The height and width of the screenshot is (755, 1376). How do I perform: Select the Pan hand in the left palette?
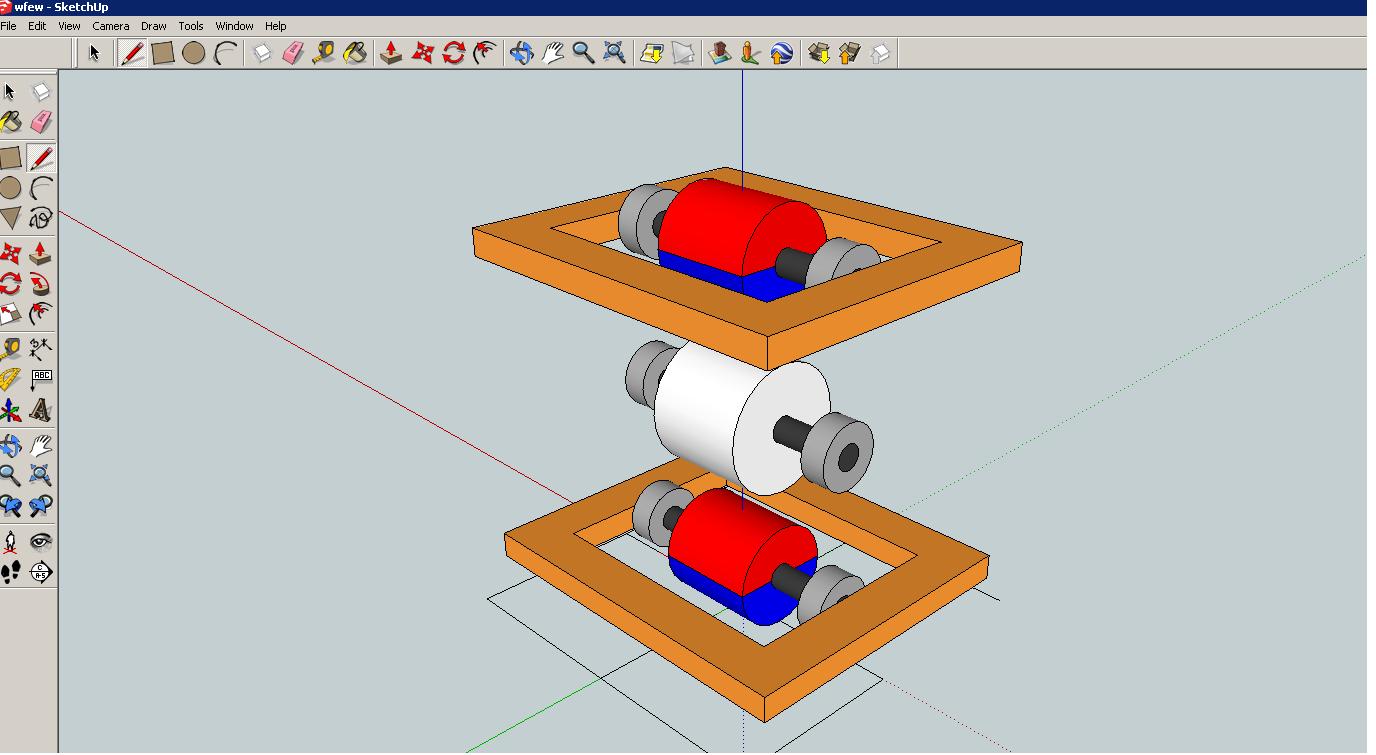41,445
